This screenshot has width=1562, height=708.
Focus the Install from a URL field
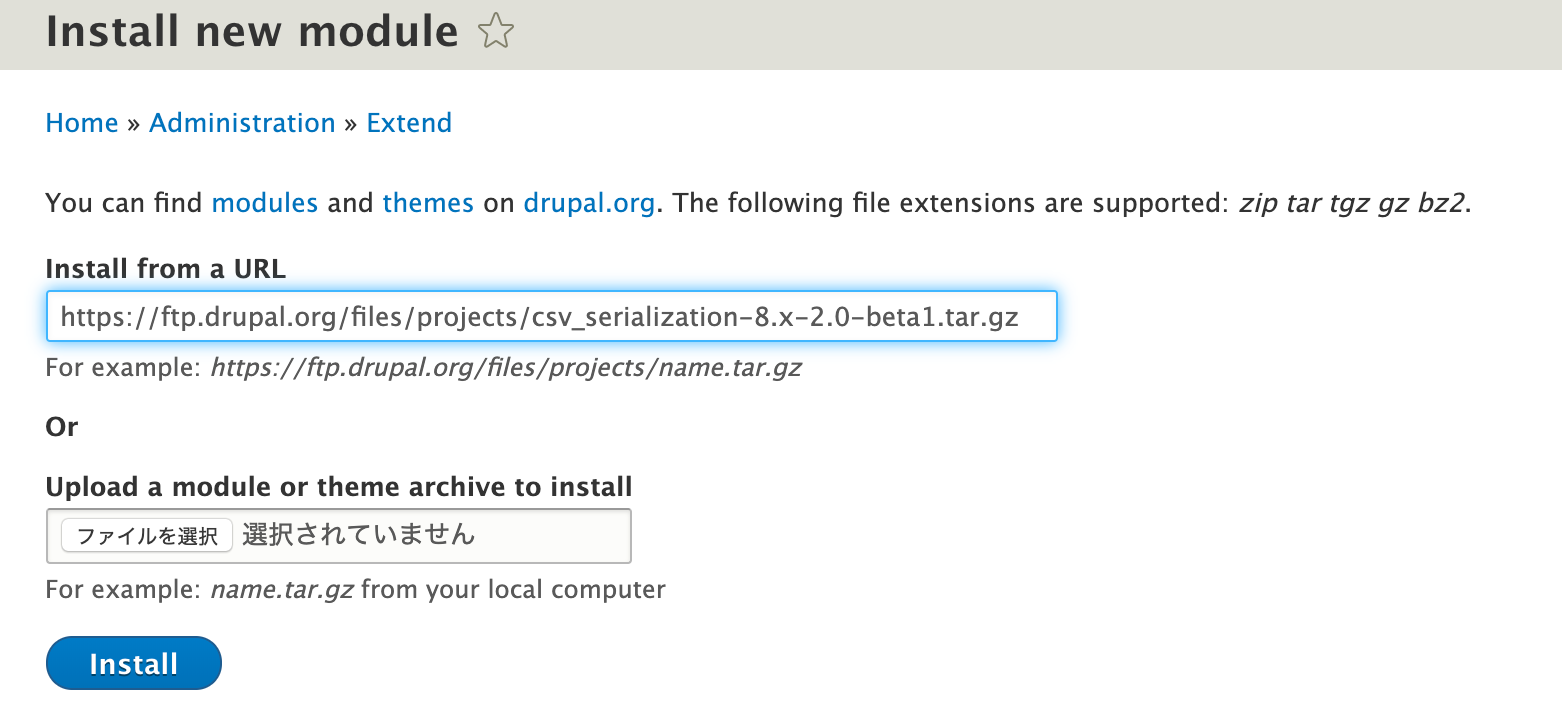coord(552,316)
